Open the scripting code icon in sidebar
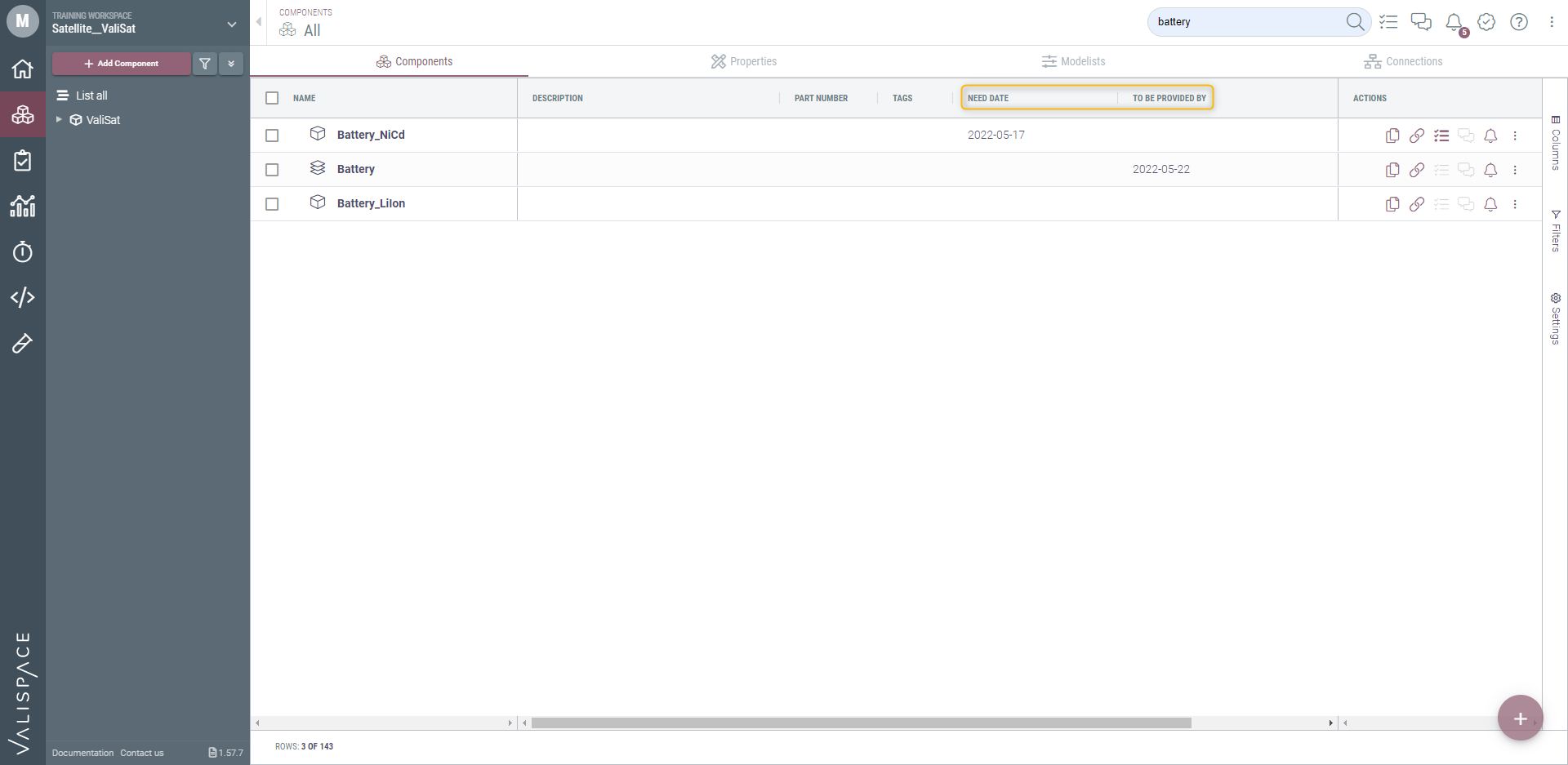 [23, 297]
